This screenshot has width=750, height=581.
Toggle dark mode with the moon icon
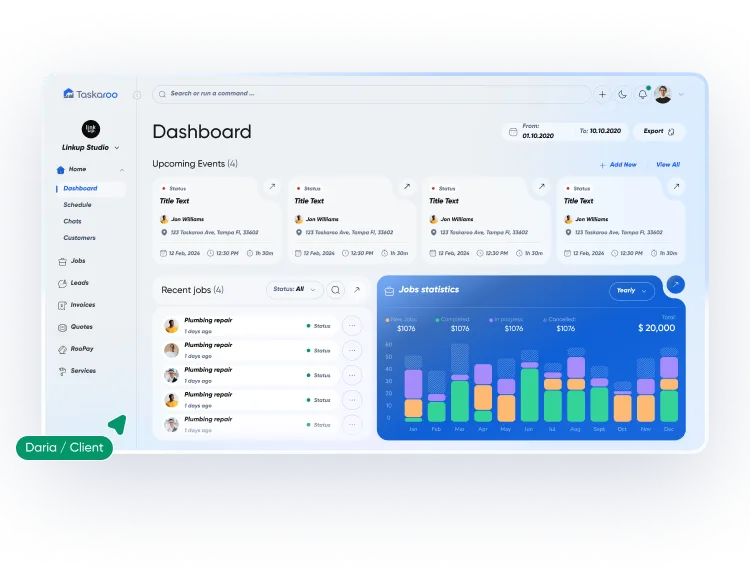622,95
